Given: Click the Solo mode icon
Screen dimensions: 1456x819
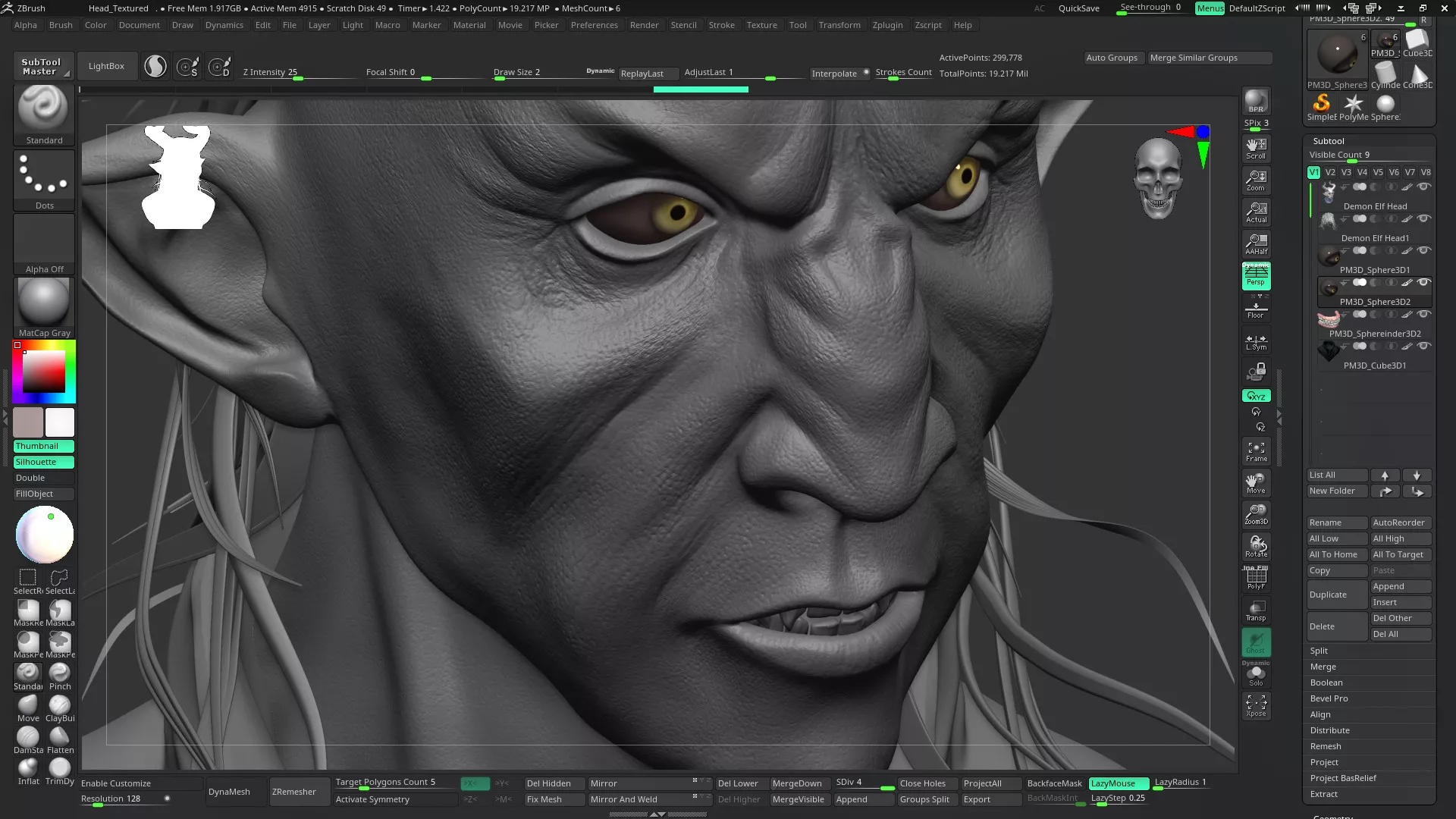Looking at the screenshot, I should 1256,675.
